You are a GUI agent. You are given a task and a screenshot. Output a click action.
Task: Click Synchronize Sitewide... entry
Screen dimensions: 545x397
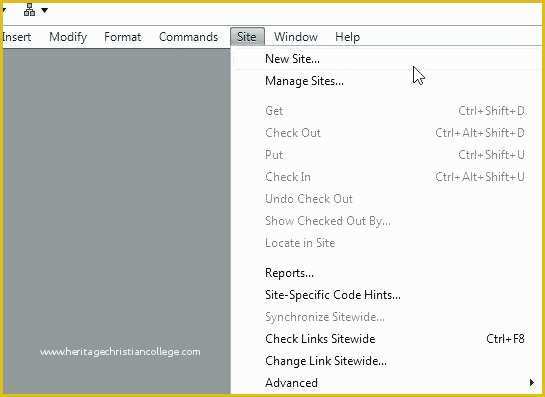[x=385, y=317]
